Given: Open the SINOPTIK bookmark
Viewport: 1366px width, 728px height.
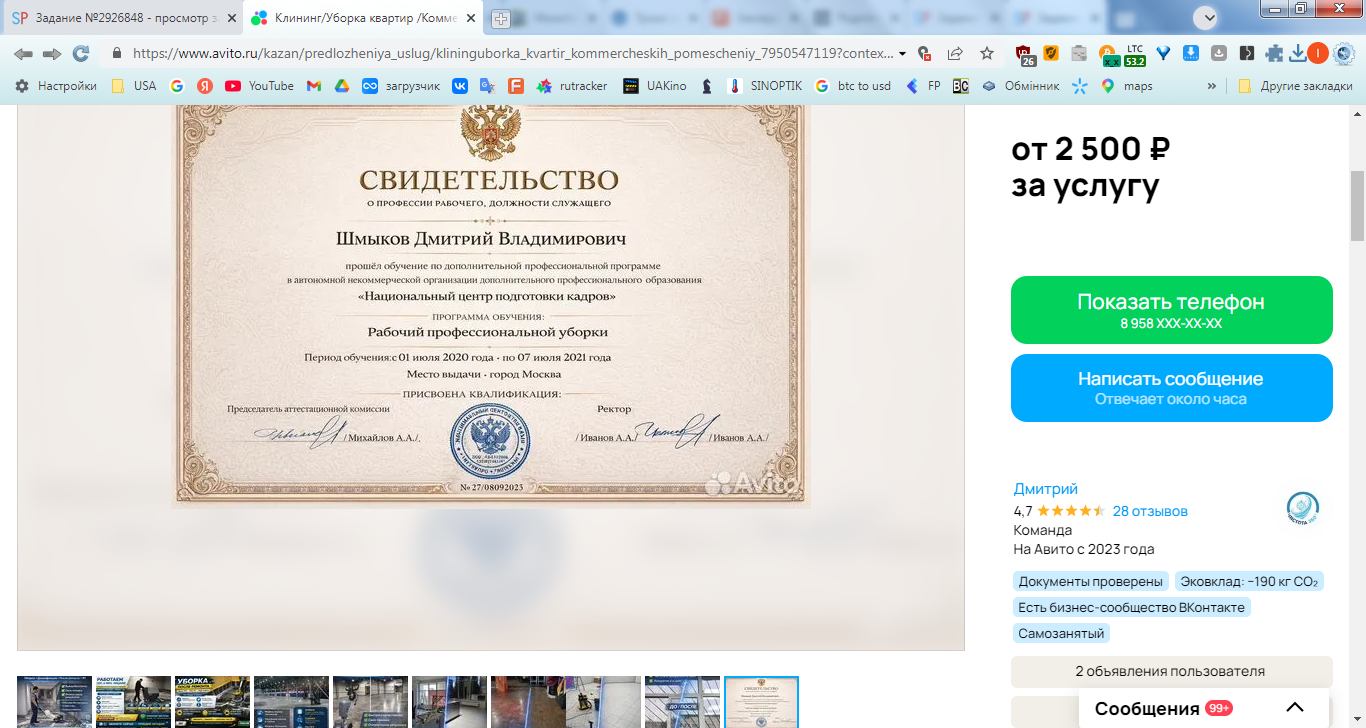Looking at the screenshot, I should [764, 86].
